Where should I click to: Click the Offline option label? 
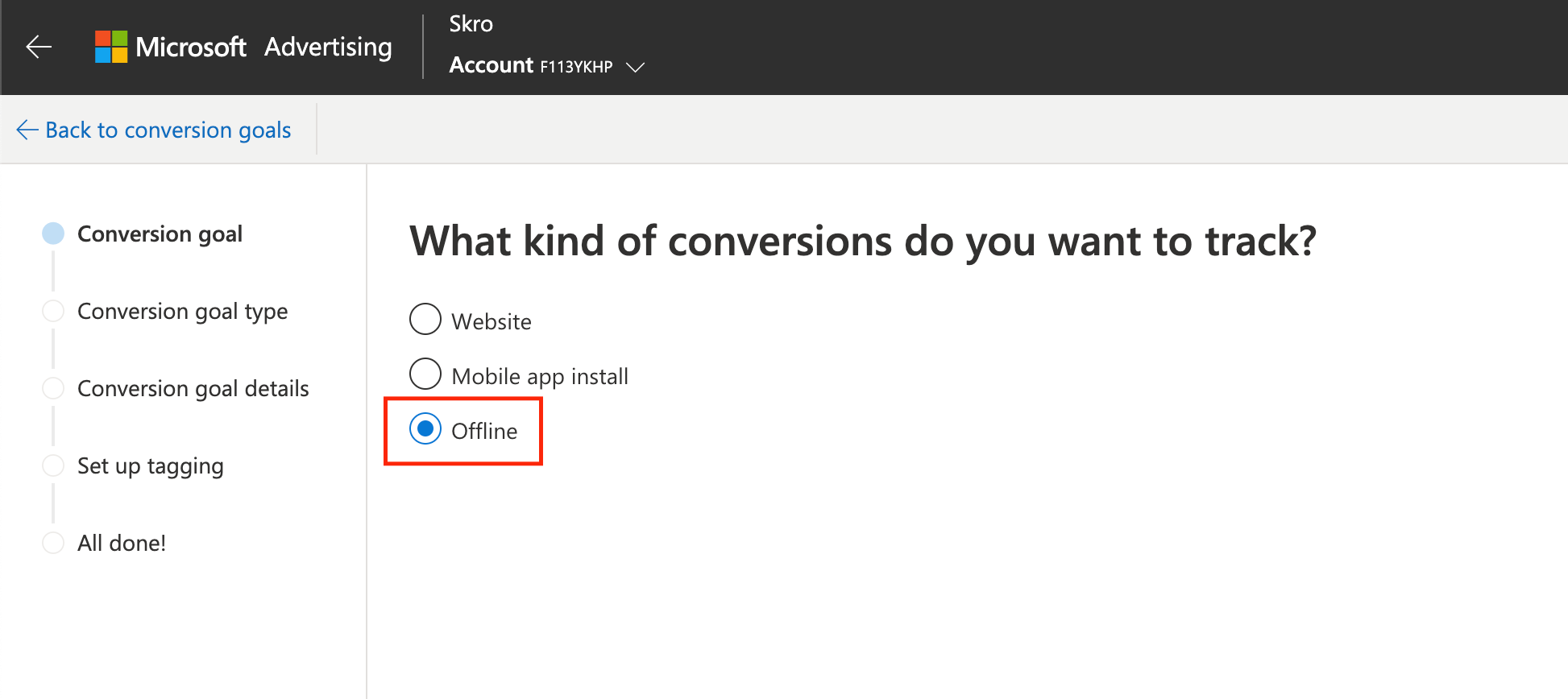click(484, 431)
